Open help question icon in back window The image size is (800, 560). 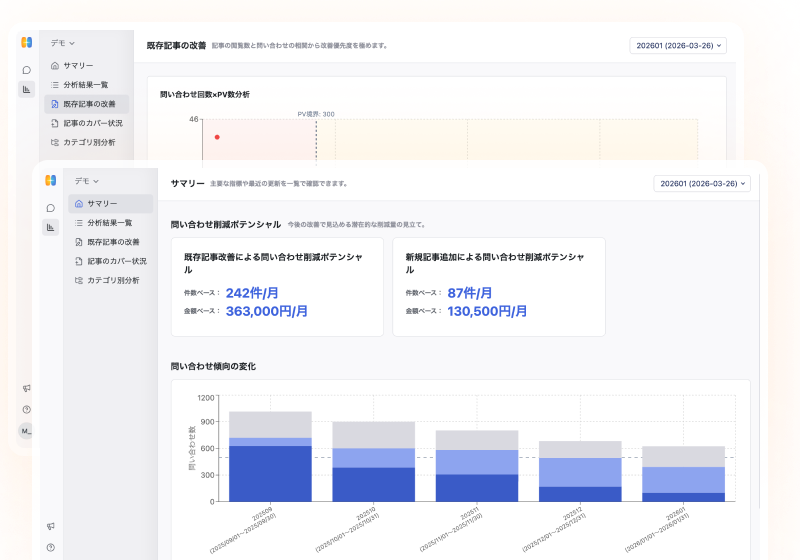[27, 410]
